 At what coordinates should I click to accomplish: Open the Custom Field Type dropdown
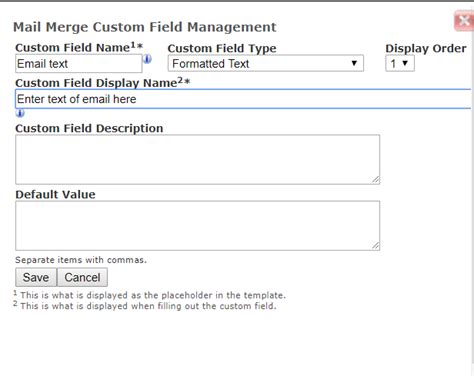point(266,63)
